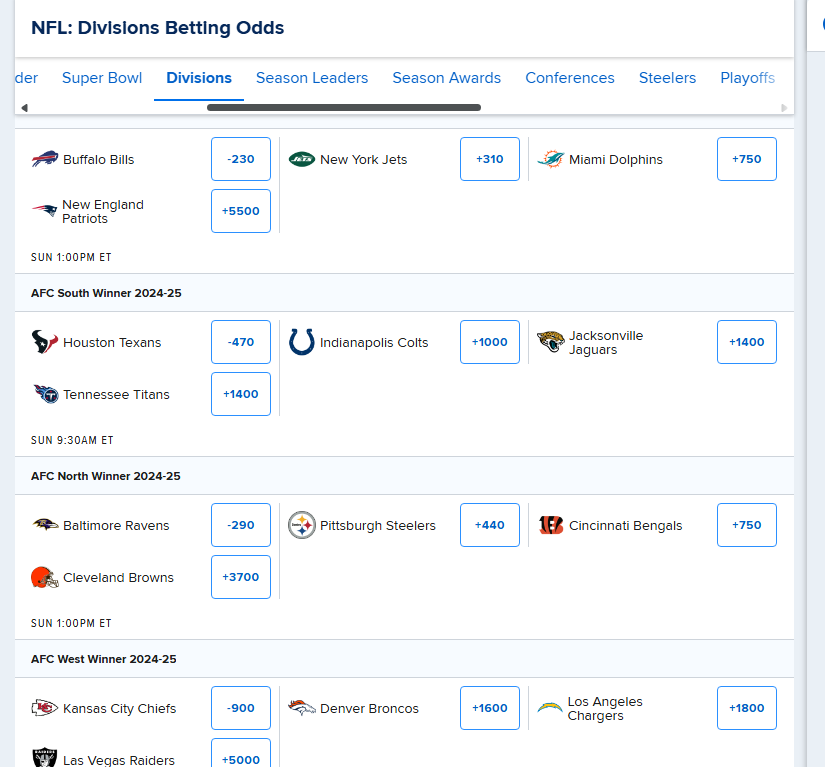This screenshot has height=767, width=825.
Task: Open the Season Awards tab
Action: 447,78
